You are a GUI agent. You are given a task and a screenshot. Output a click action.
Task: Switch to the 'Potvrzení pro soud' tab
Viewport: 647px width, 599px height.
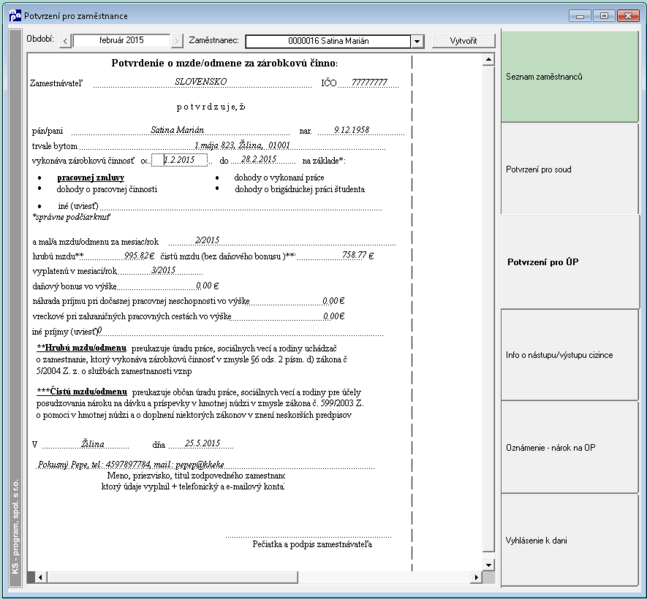tap(569, 170)
